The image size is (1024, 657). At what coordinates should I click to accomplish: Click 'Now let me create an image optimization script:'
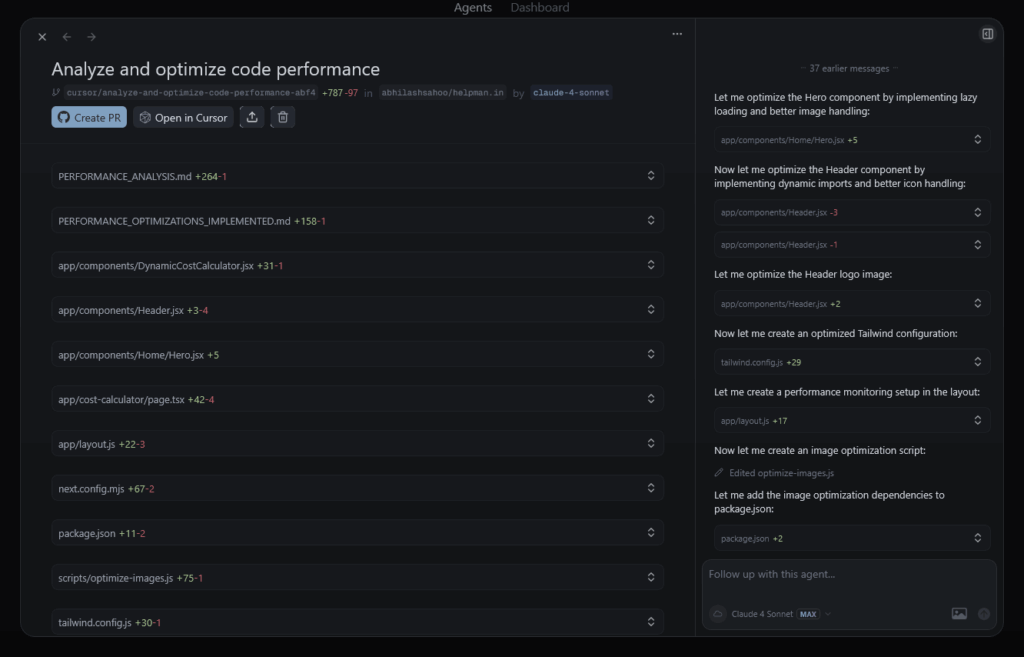(820, 450)
